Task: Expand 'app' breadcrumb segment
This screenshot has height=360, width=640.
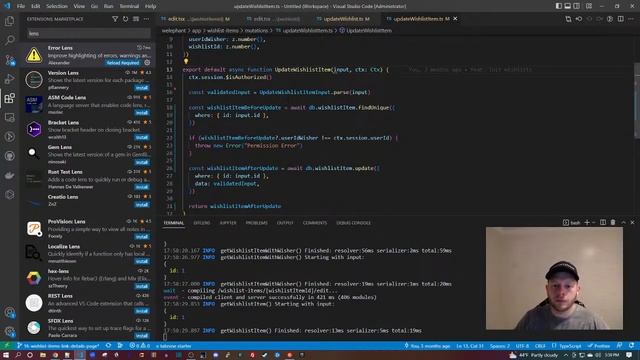Action: click(x=196, y=31)
